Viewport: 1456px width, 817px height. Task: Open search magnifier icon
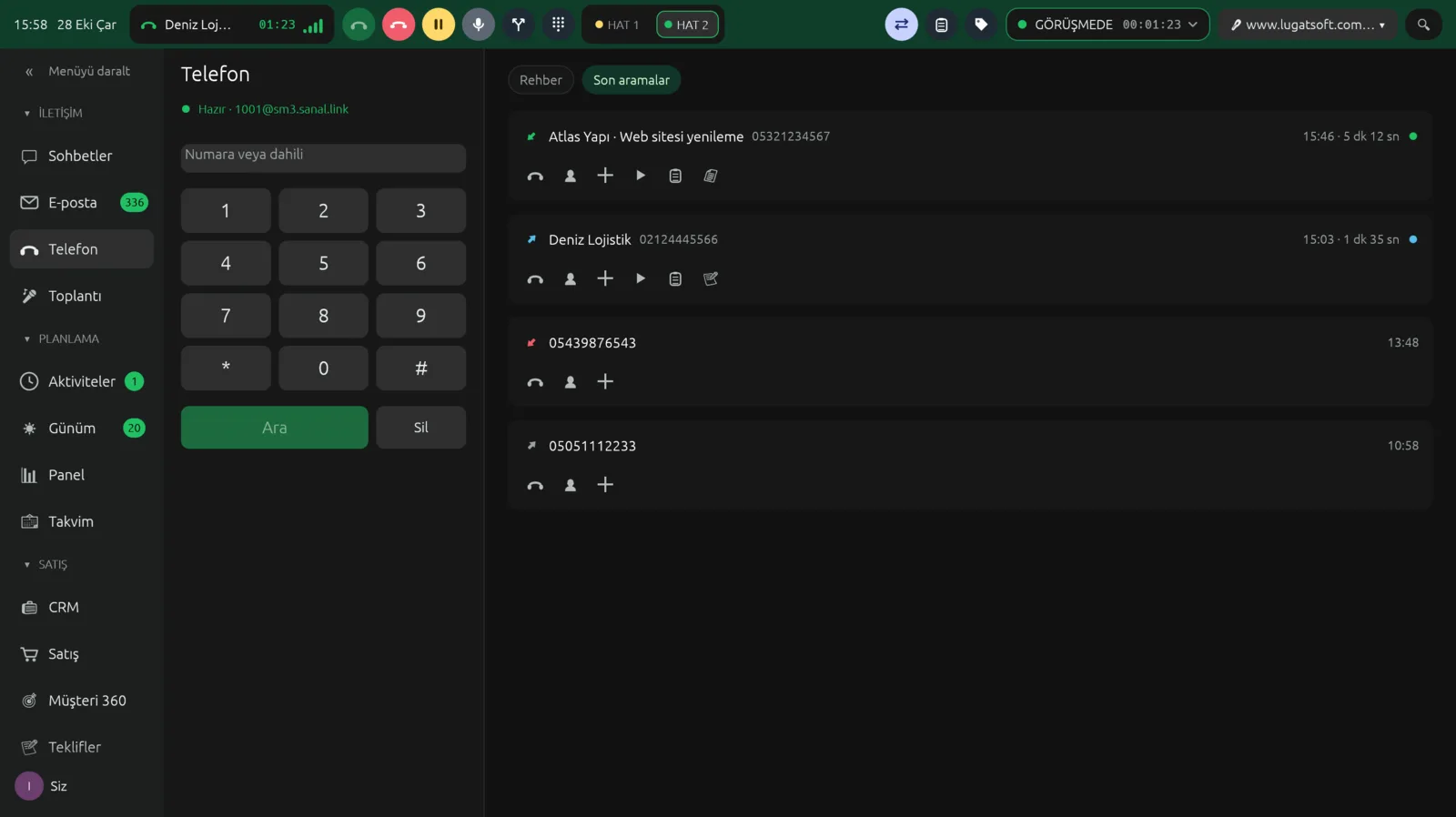click(x=1423, y=25)
